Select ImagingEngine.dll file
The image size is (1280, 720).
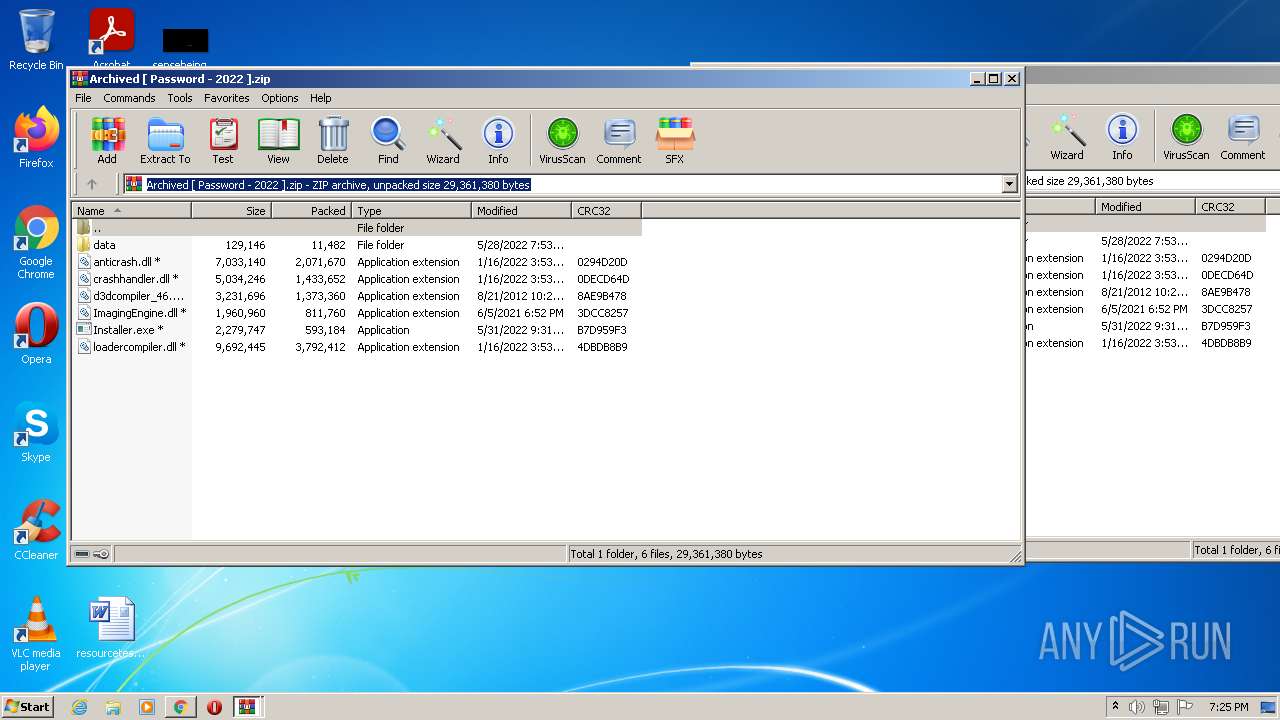tap(357, 313)
